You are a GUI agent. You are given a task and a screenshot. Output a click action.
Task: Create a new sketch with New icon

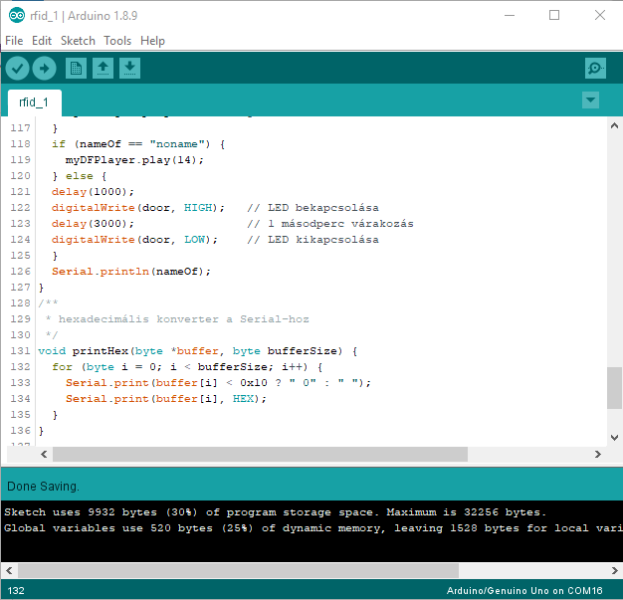(76, 68)
